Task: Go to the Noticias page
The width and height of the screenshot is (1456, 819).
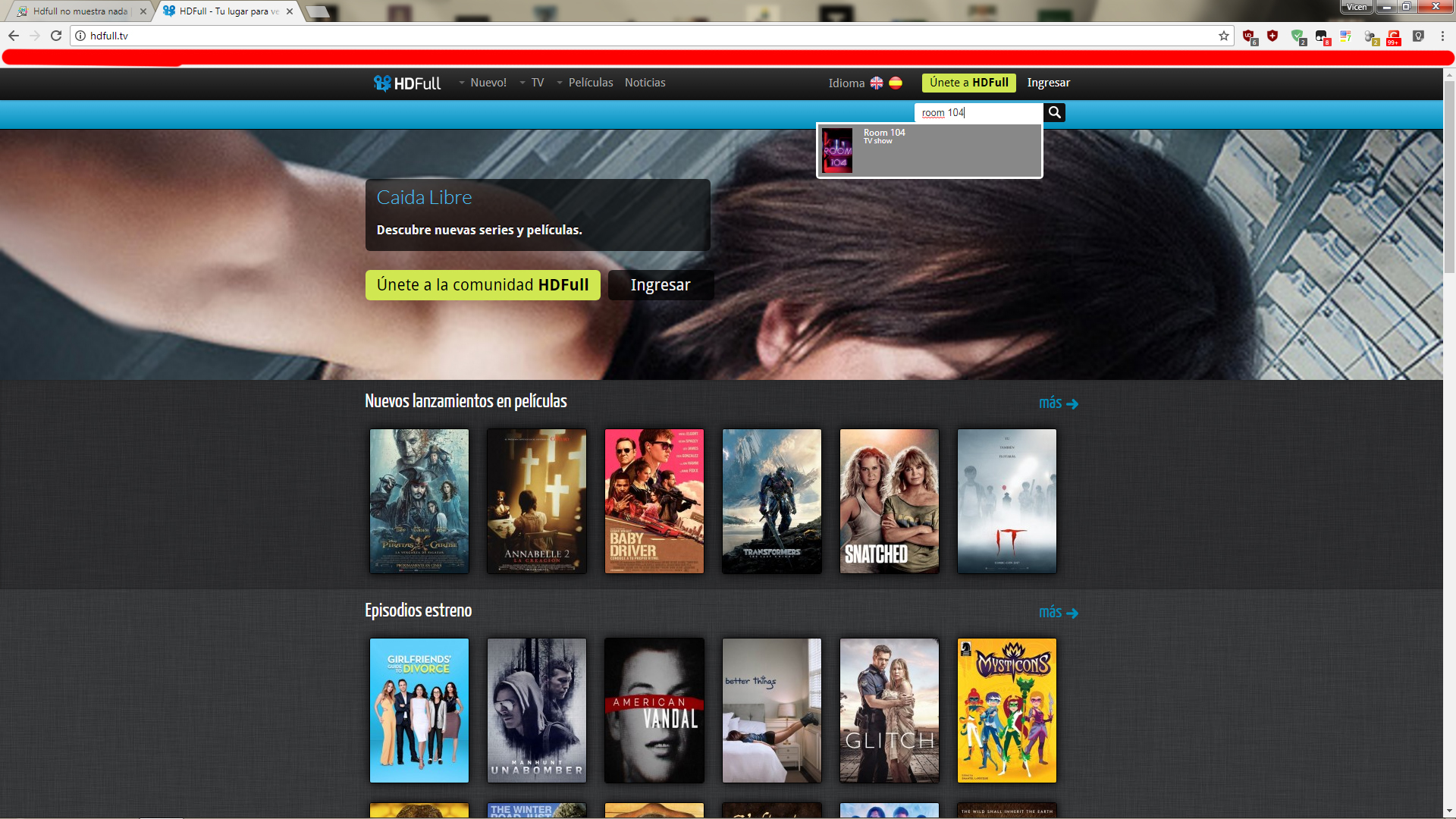Action: coord(645,83)
